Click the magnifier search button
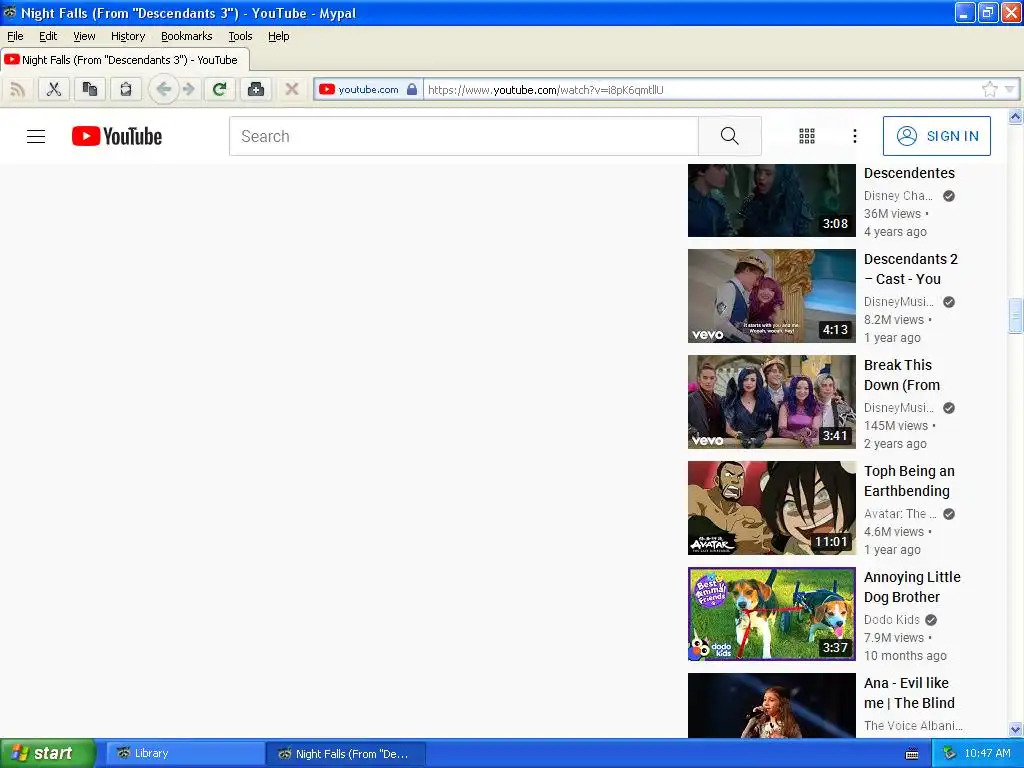 [x=729, y=136]
